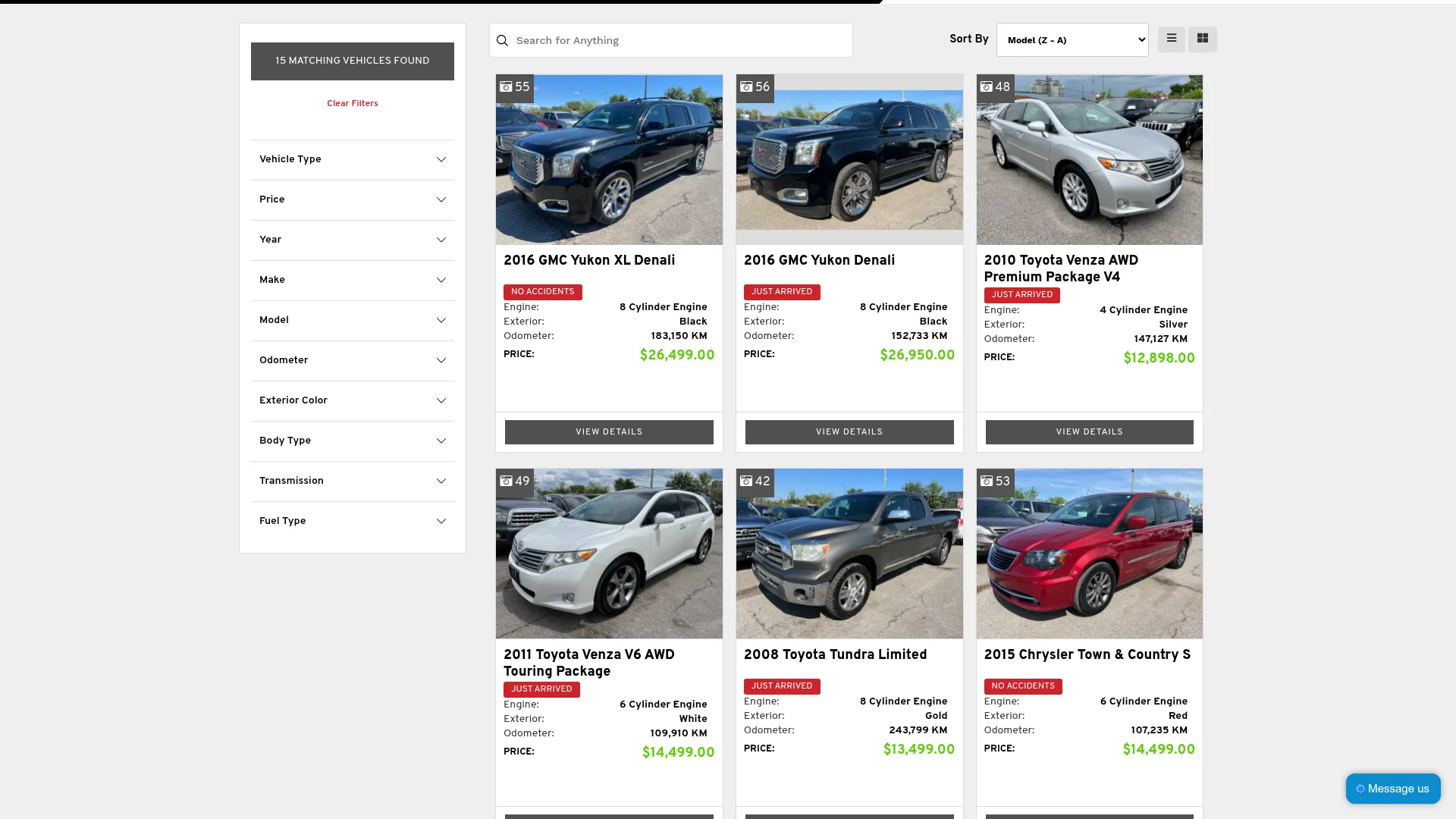Expand the Model filter
Image resolution: width=1456 pixels, height=819 pixels.
tap(353, 320)
